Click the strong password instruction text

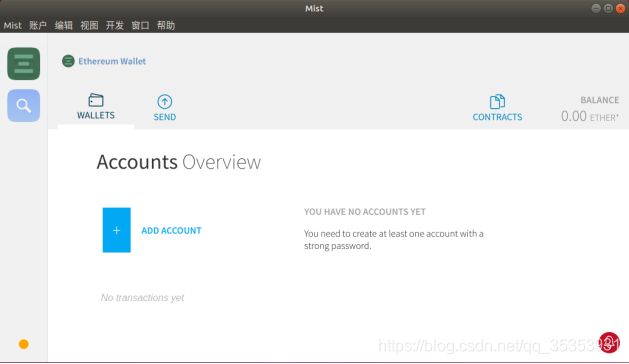[394, 240]
